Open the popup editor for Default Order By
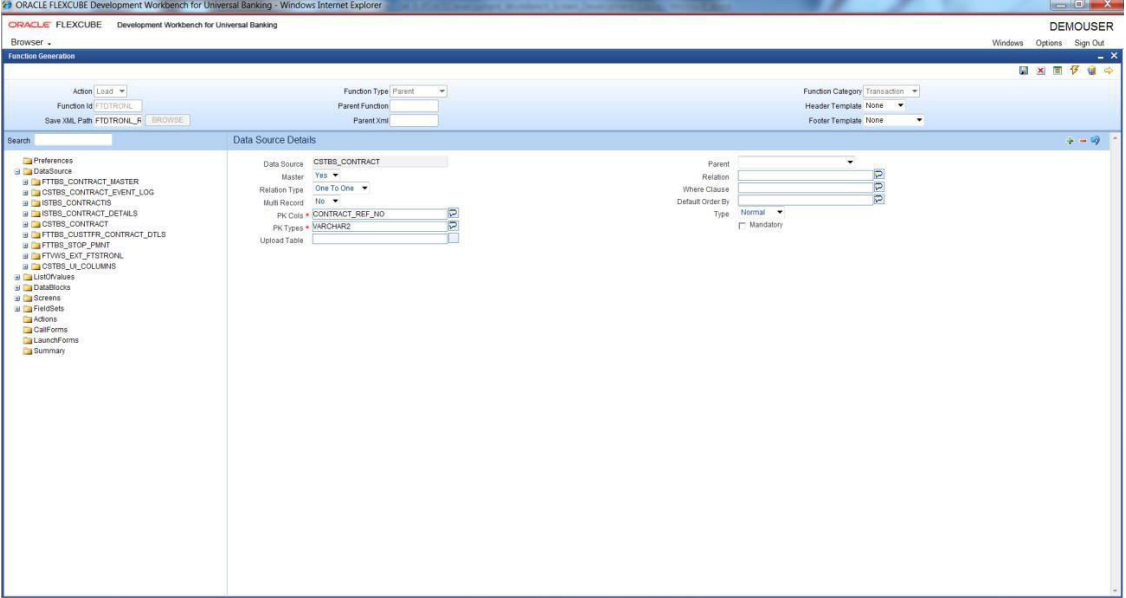This screenshot has width=1126, height=598. pos(879,200)
